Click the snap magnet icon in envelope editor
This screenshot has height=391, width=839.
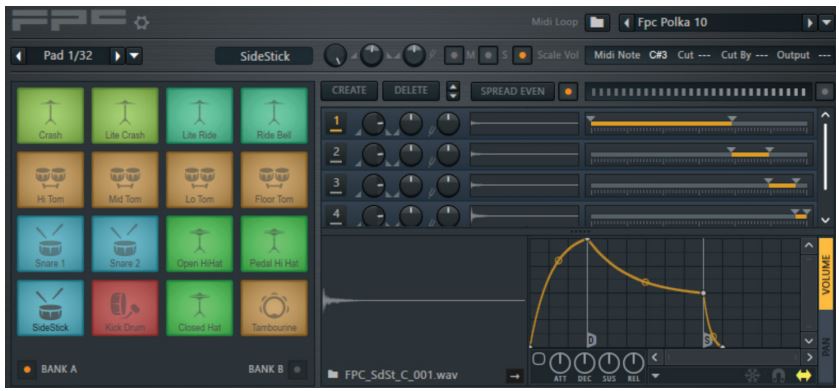[778, 376]
